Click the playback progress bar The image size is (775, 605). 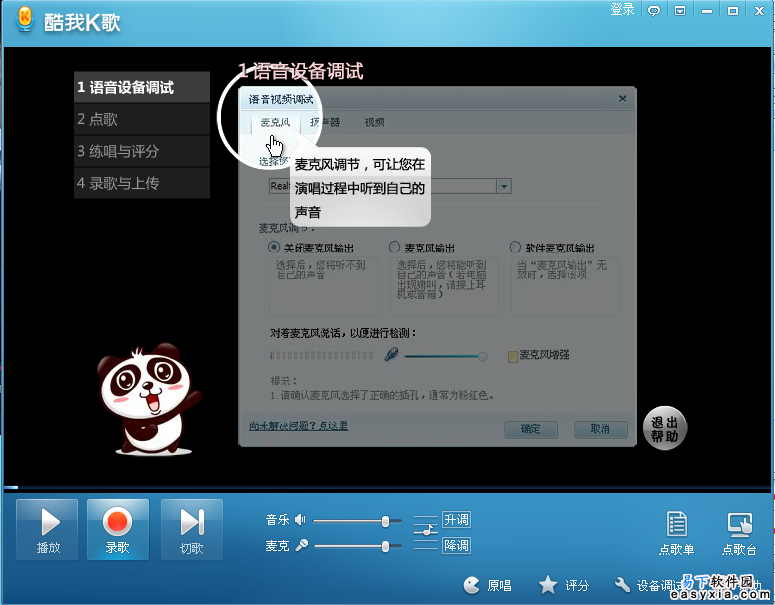[388, 488]
